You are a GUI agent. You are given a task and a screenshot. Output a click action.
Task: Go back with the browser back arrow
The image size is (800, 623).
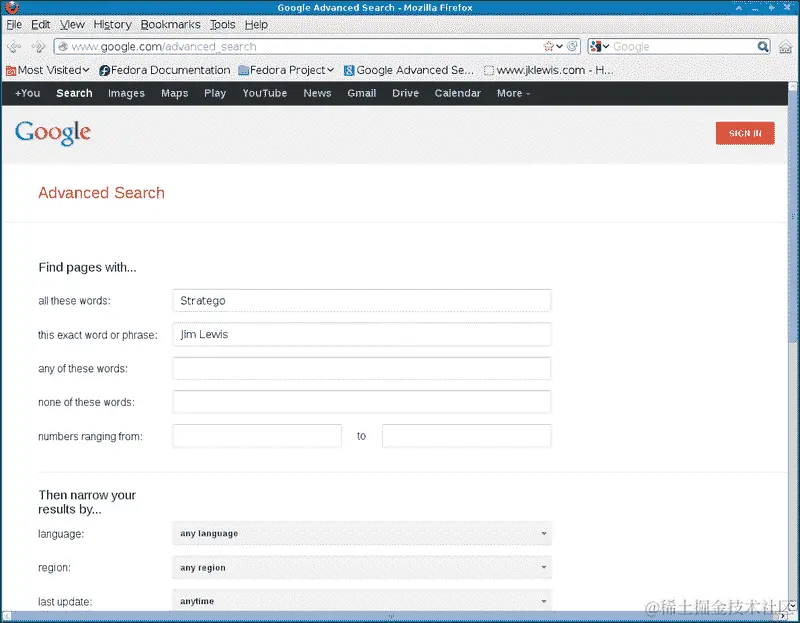click(x=14, y=46)
